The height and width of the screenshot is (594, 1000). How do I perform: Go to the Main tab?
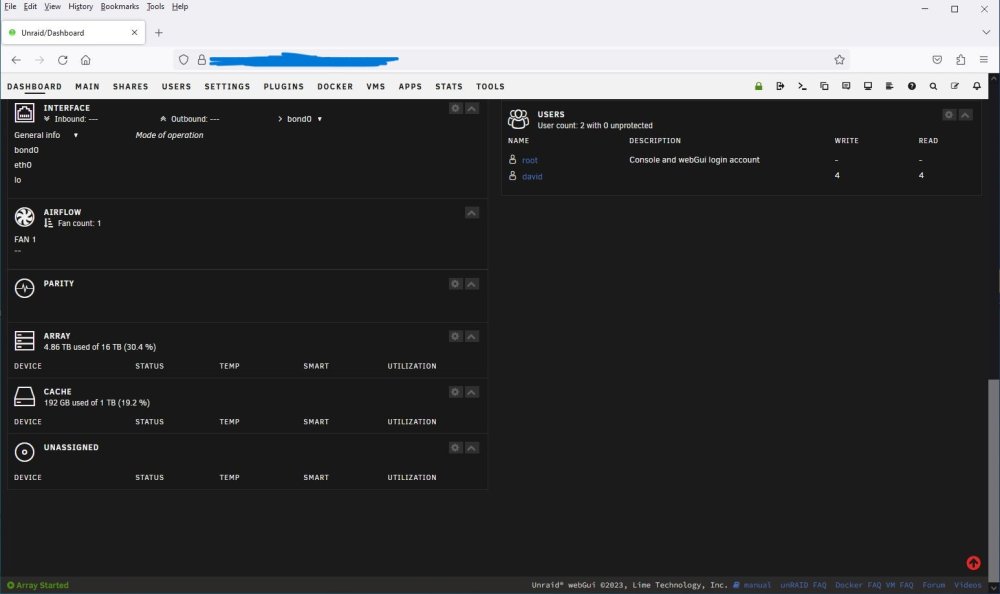pos(87,87)
